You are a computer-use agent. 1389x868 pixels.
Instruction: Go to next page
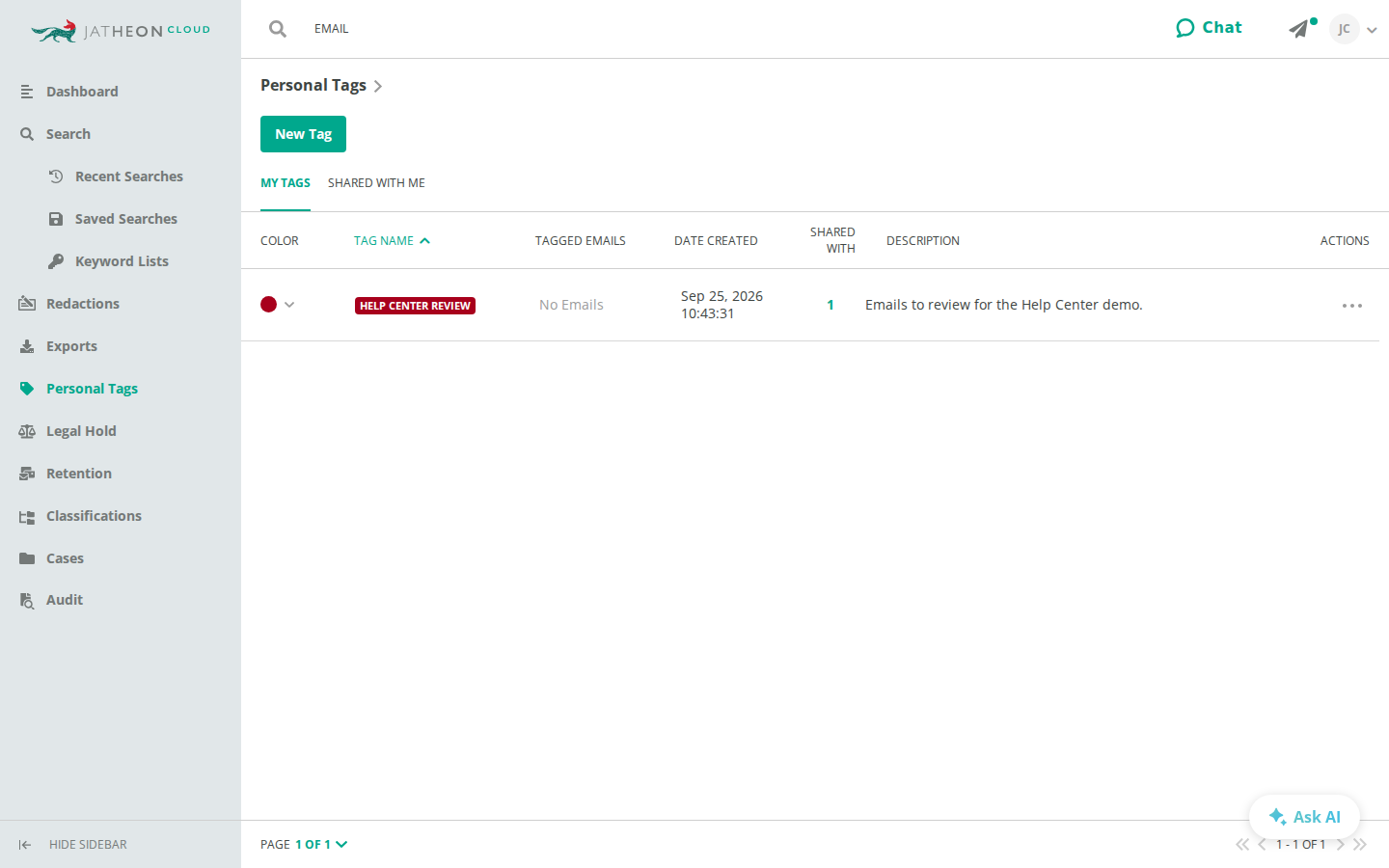click(1341, 845)
